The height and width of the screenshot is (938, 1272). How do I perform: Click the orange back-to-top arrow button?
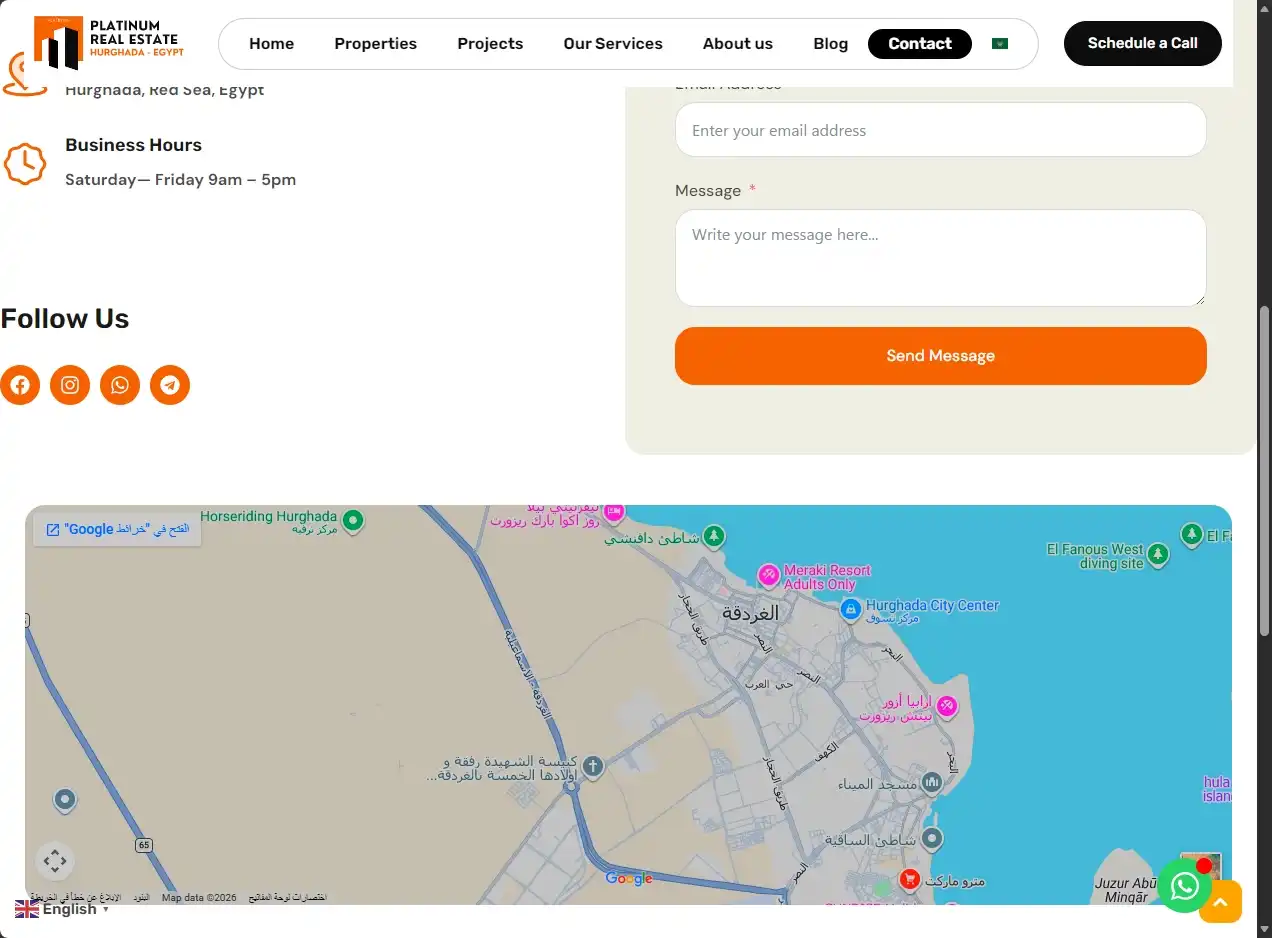tap(1220, 901)
